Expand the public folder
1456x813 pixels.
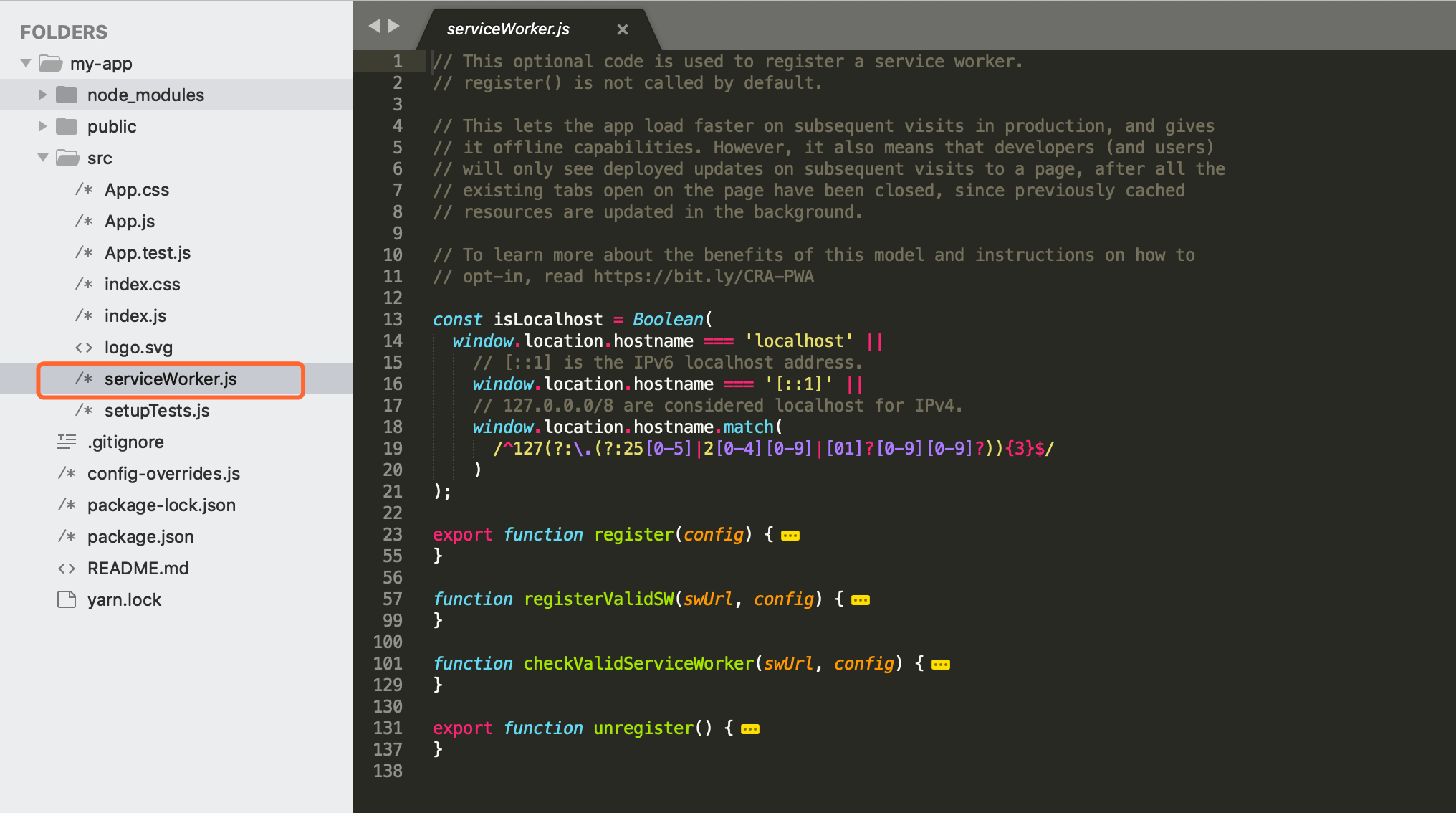pyautogui.click(x=42, y=126)
